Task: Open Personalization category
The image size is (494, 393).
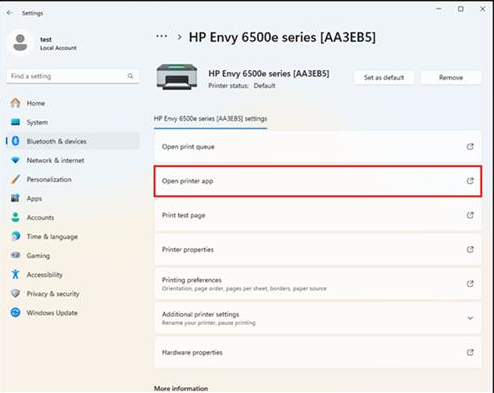Action: point(72,179)
